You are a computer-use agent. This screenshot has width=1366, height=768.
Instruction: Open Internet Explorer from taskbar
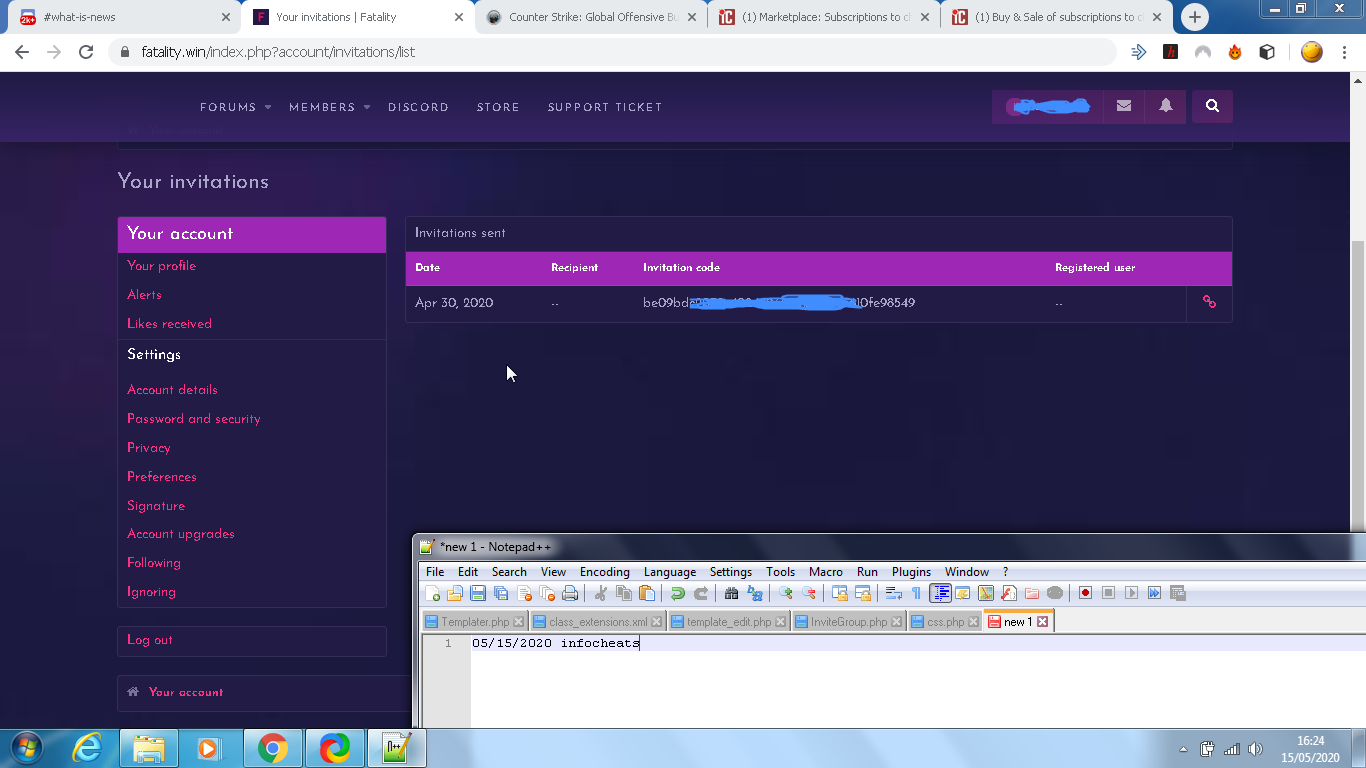(88, 748)
